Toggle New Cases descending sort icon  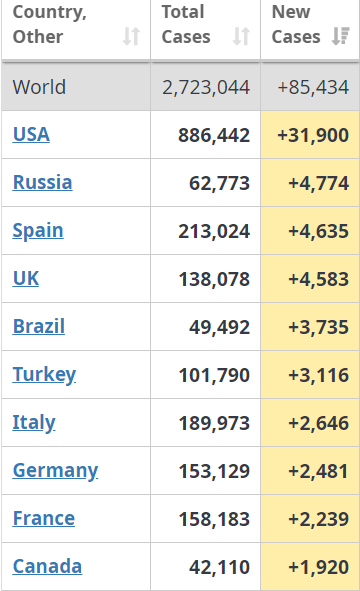click(x=341, y=36)
